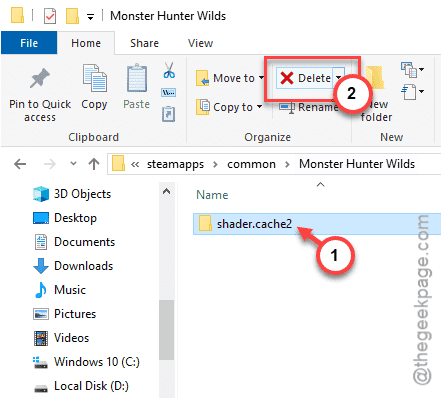
Task: Click the title bar folder icon
Action: 17,15
